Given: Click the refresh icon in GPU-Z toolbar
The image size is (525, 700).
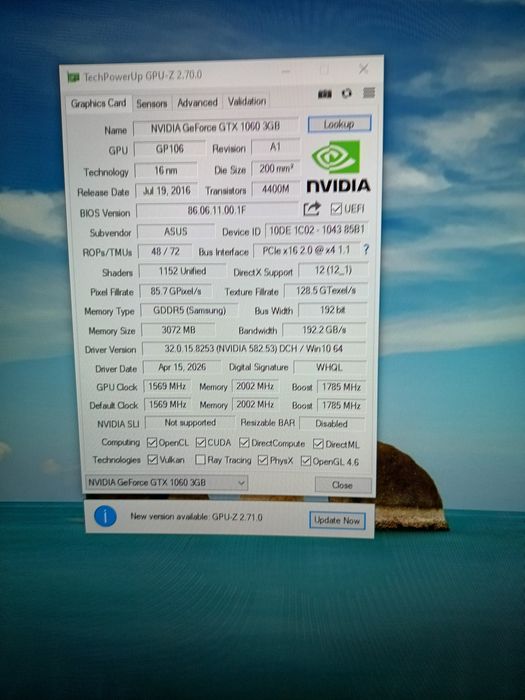Looking at the screenshot, I should 346,93.
